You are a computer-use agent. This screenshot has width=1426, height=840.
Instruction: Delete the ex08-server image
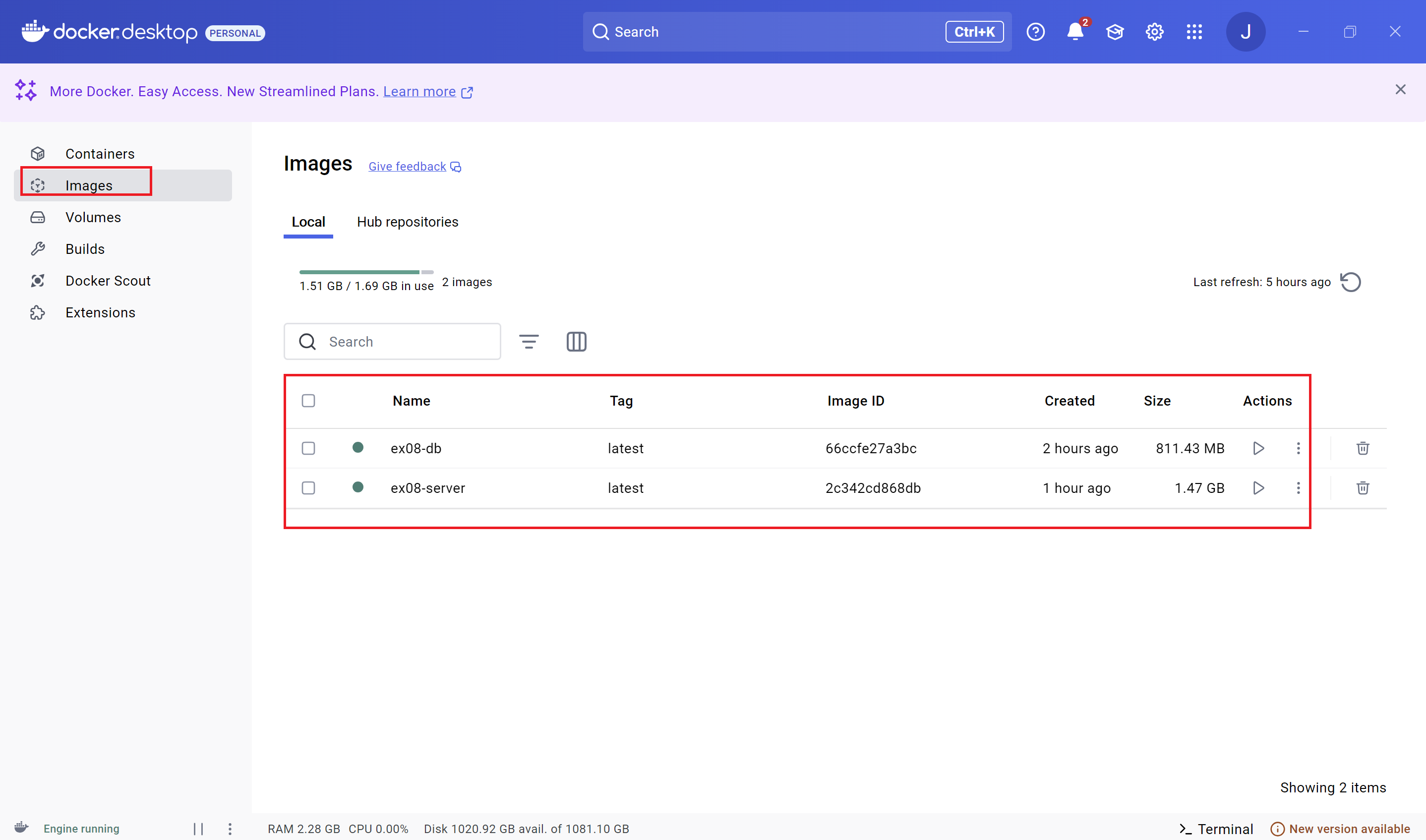click(1363, 488)
